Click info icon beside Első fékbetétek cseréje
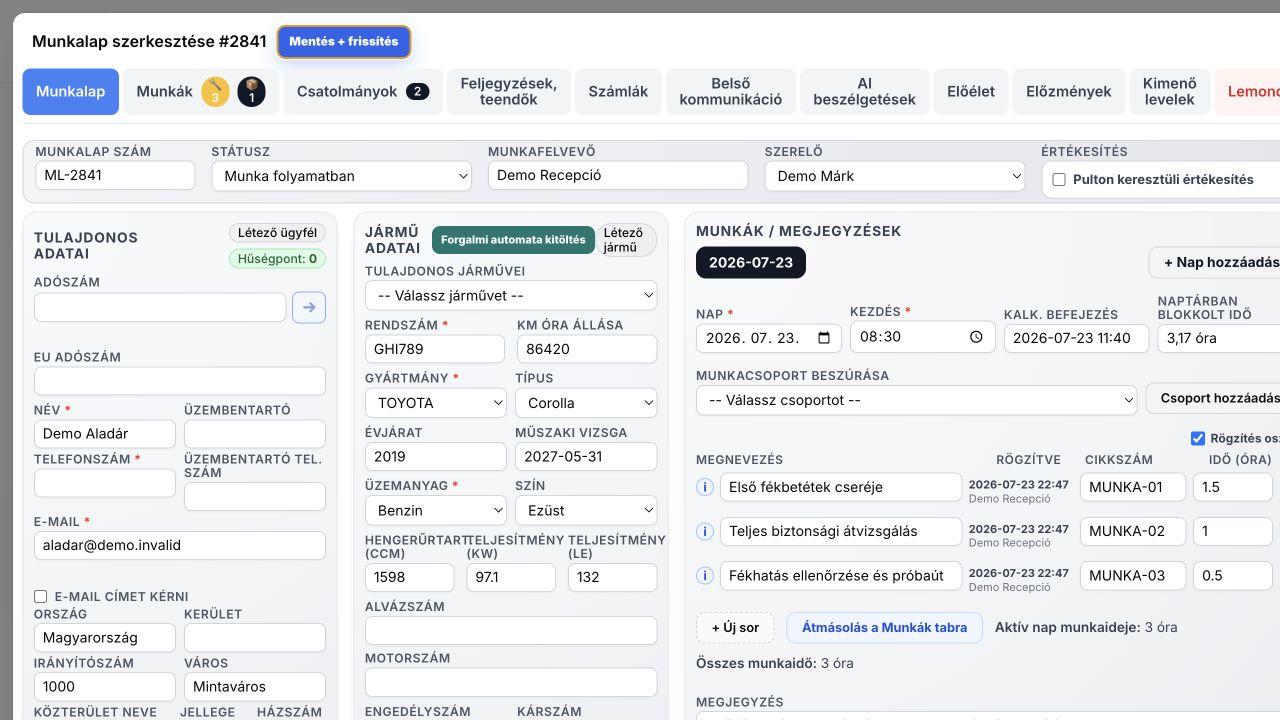Viewport: 1280px width, 720px height. pyautogui.click(x=704, y=487)
